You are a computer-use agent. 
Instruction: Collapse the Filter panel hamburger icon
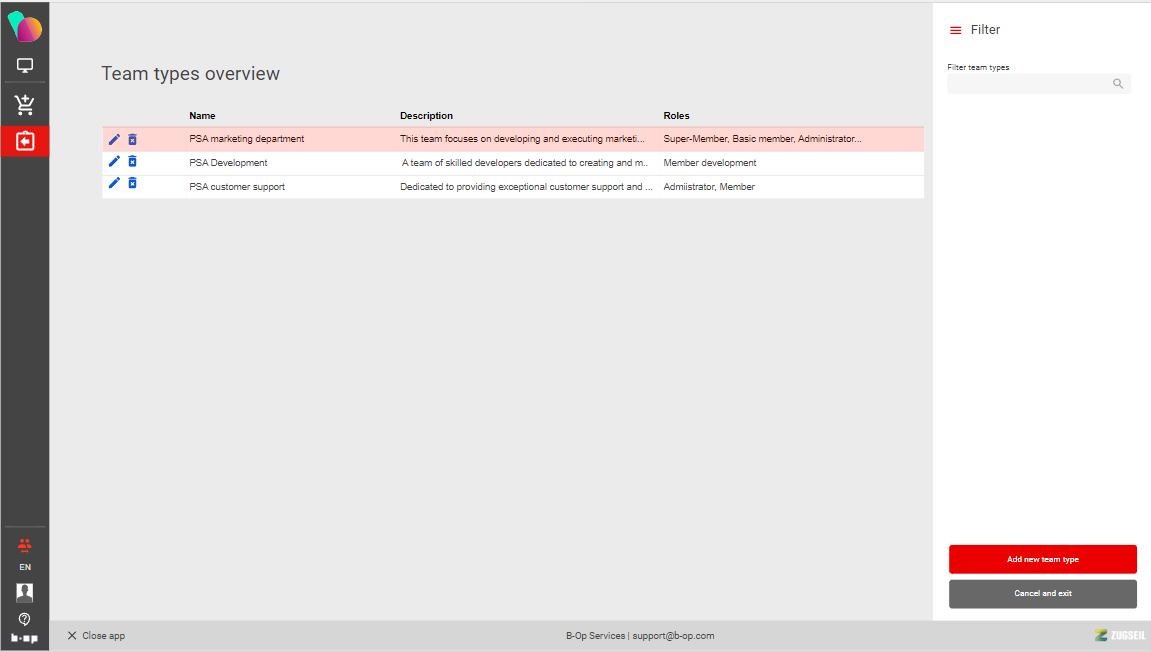point(956,30)
